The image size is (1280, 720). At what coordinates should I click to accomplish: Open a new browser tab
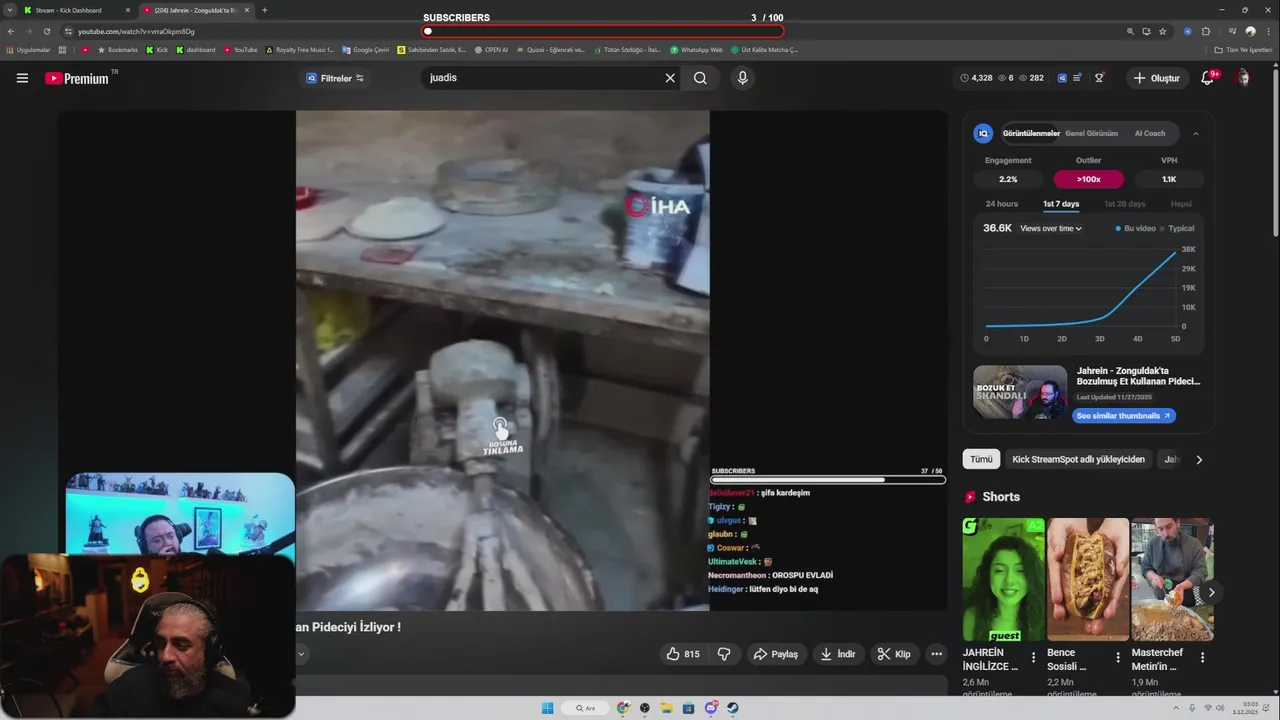(264, 10)
